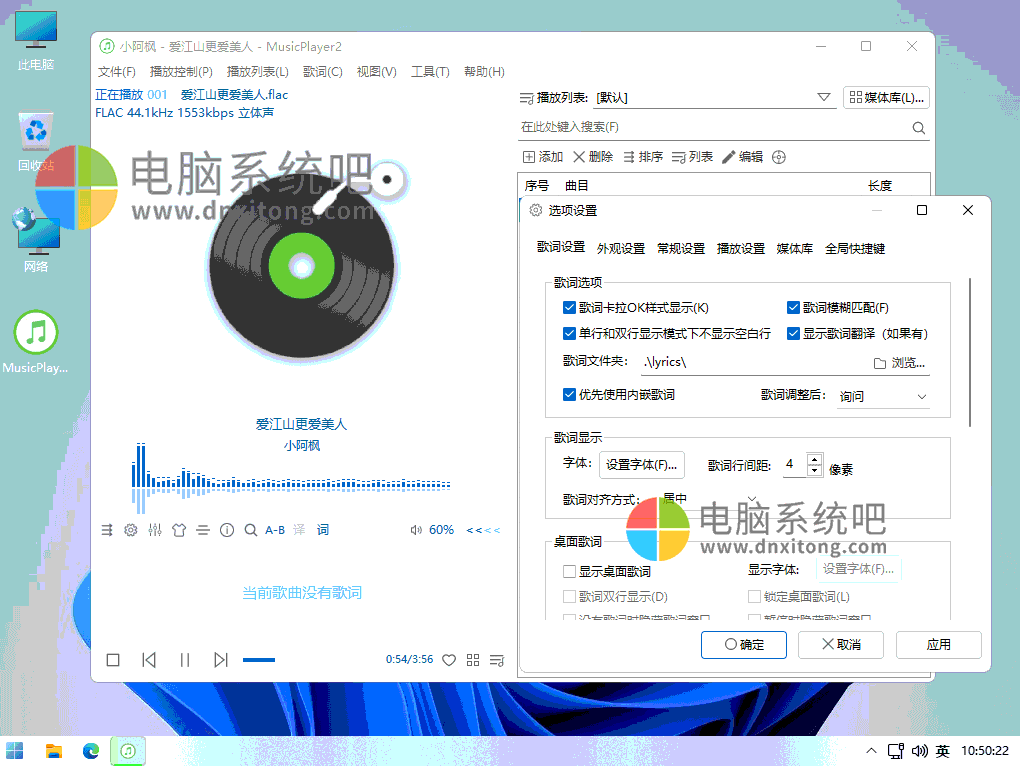The width and height of the screenshot is (1020, 766).
Task: Open the media library grid icon beside the heart
Action: point(473,660)
